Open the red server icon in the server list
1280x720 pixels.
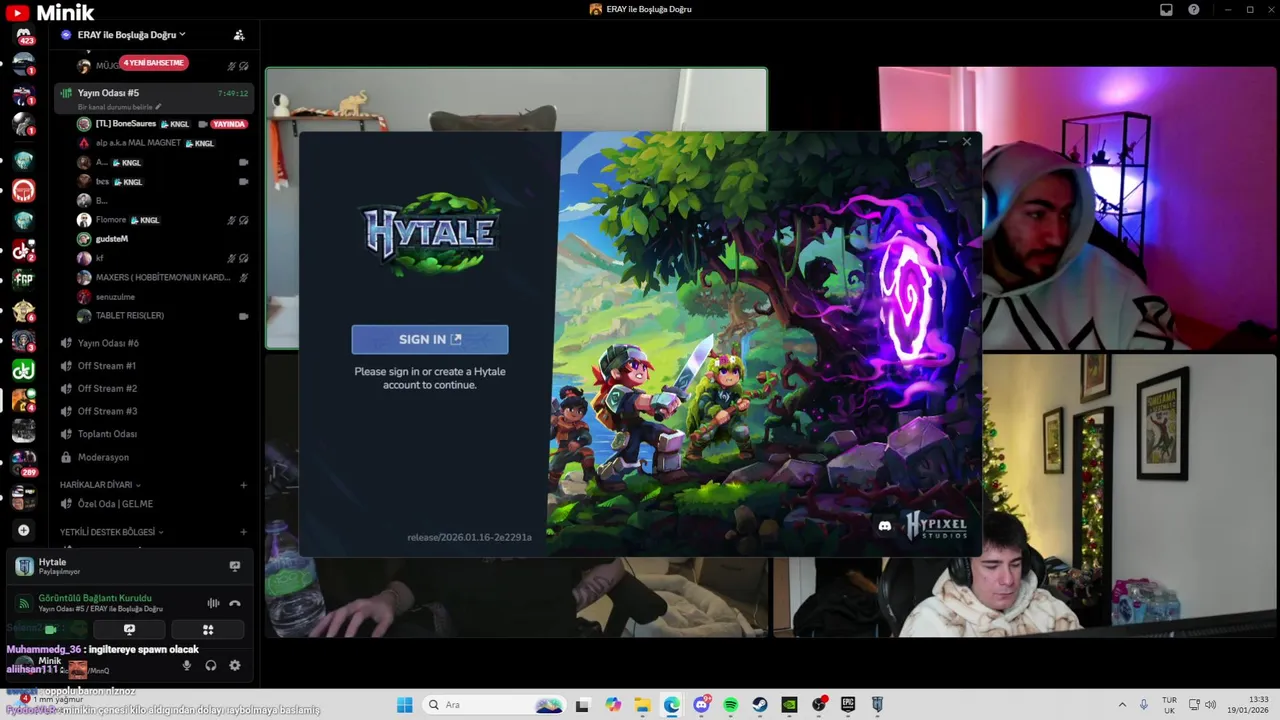(x=24, y=190)
